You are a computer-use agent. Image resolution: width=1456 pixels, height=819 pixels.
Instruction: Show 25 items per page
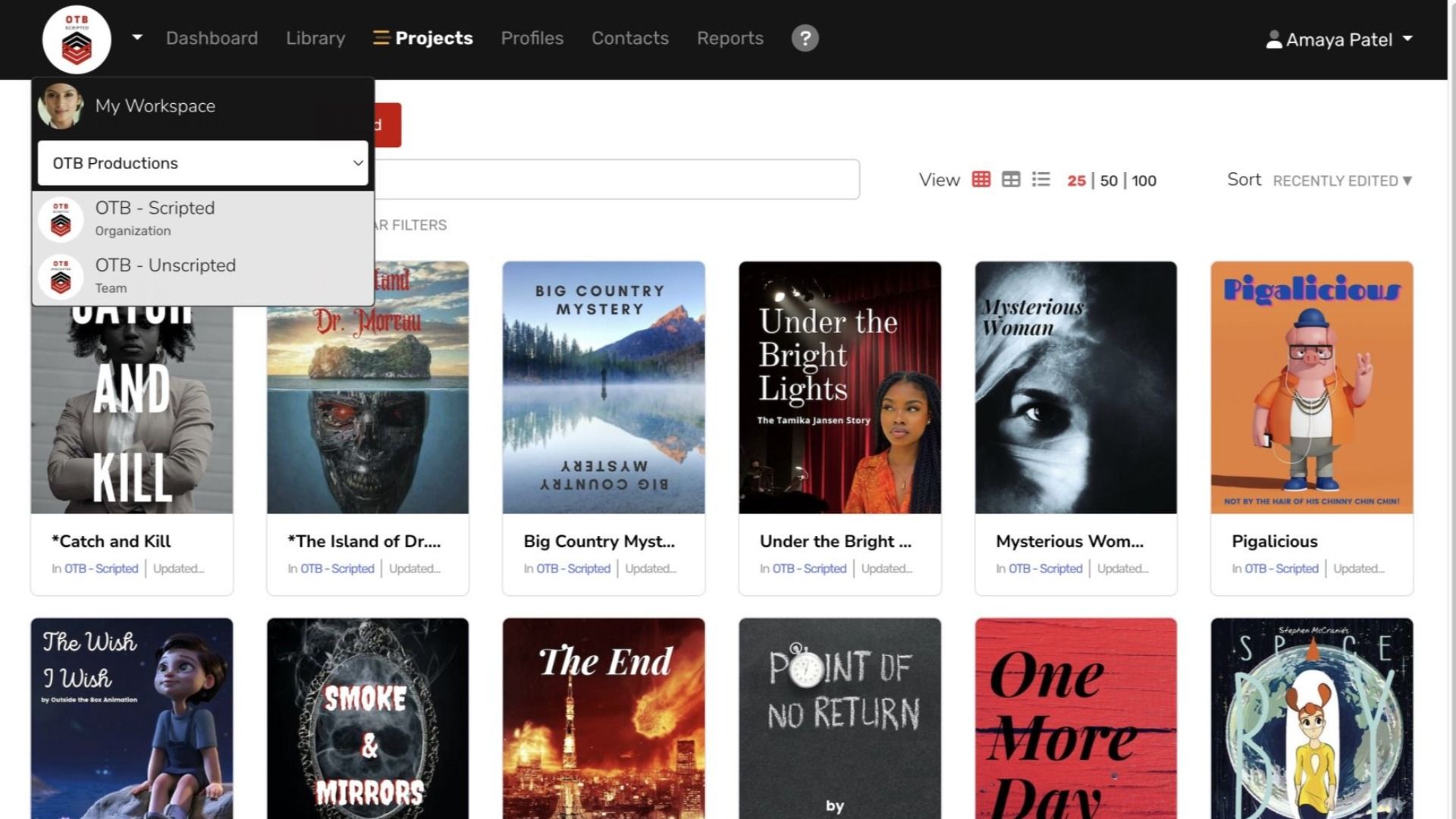pos(1076,180)
